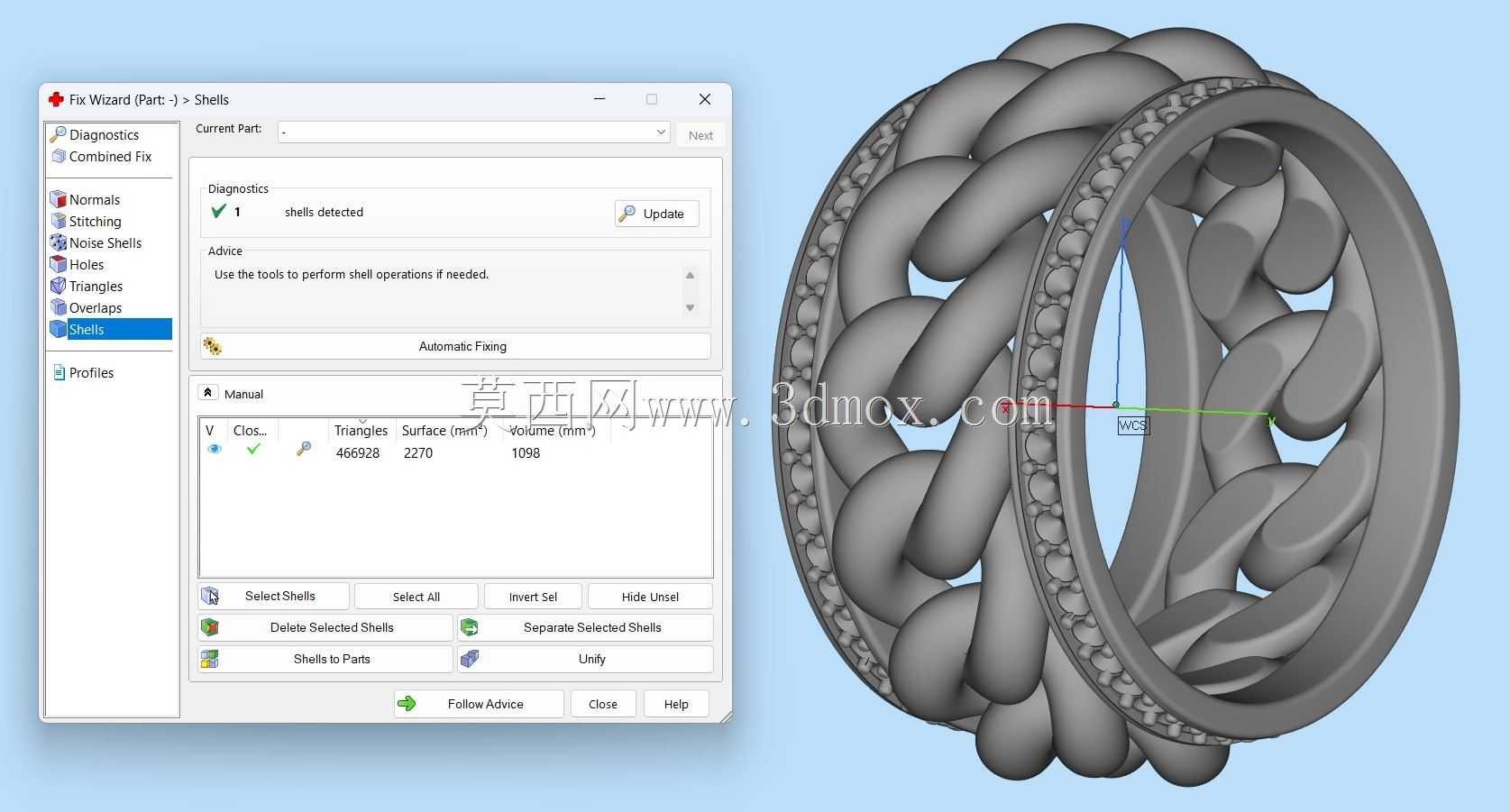The height and width of the screenshot is (812, 1510).
Task: Click the Unify button
Action: (x=585, y=660)
